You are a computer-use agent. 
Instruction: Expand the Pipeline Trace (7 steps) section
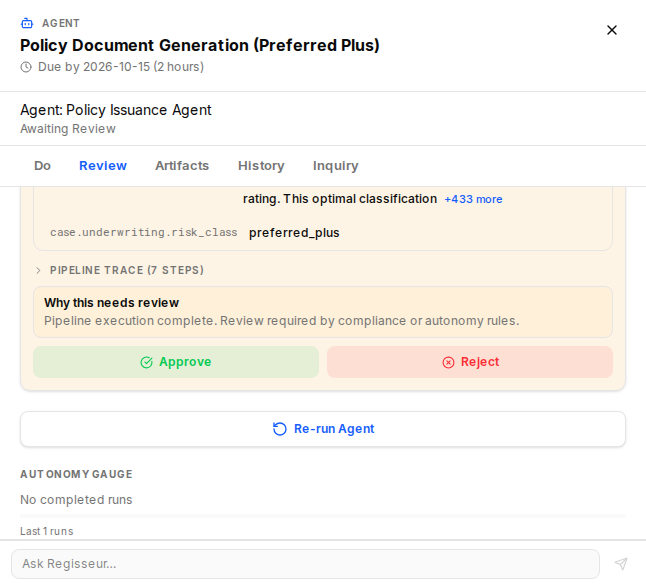pos(119,270)
